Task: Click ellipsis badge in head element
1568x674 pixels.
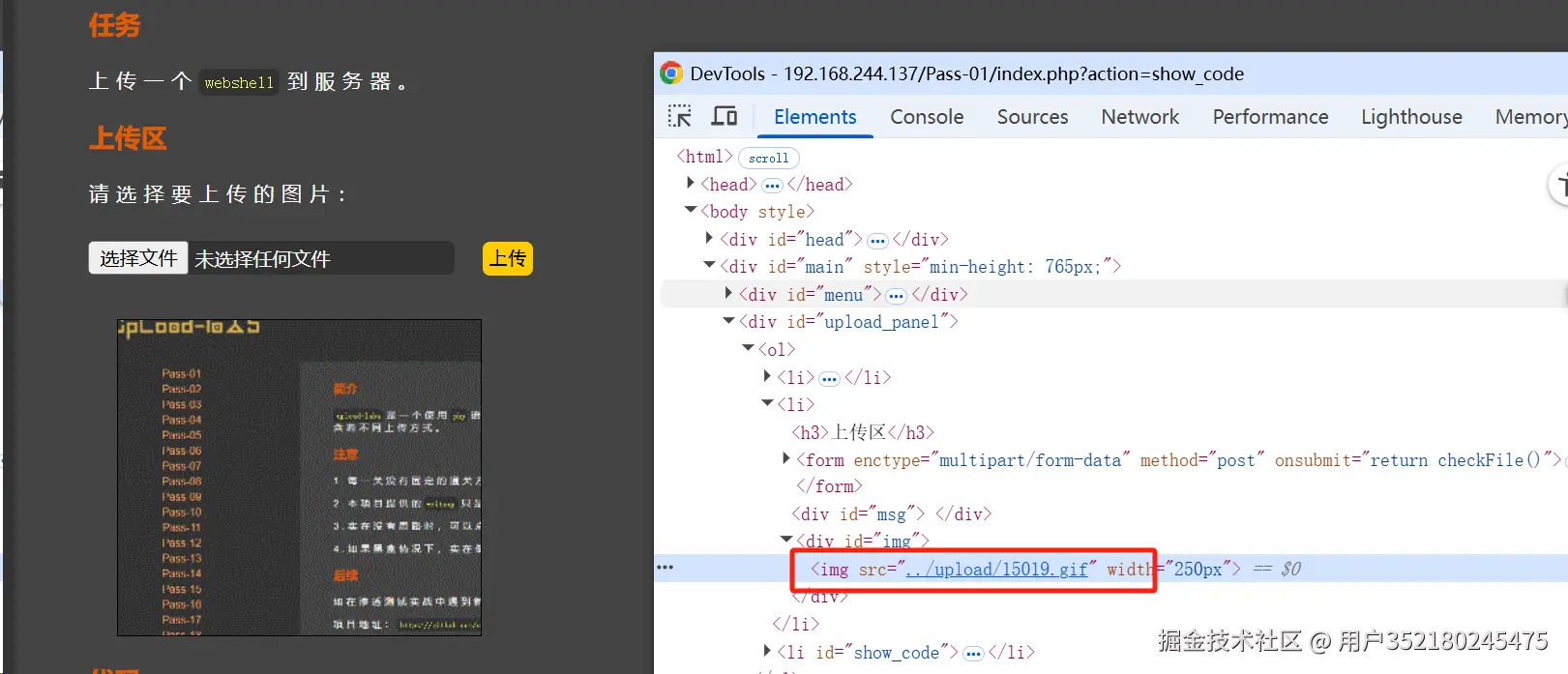Action: coord(772,186)
